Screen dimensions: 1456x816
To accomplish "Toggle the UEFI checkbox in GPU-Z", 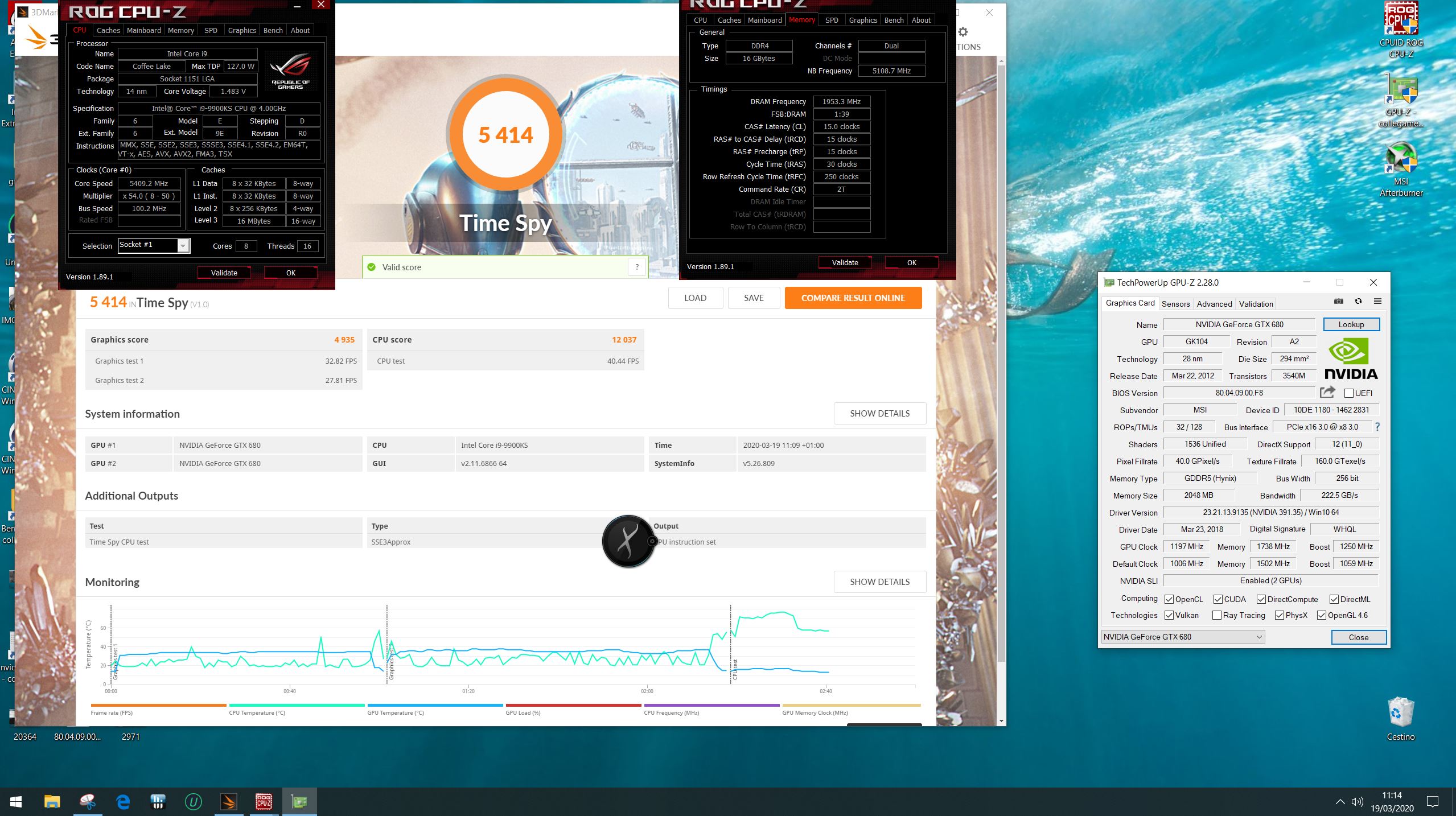I will pos(1348,393).
